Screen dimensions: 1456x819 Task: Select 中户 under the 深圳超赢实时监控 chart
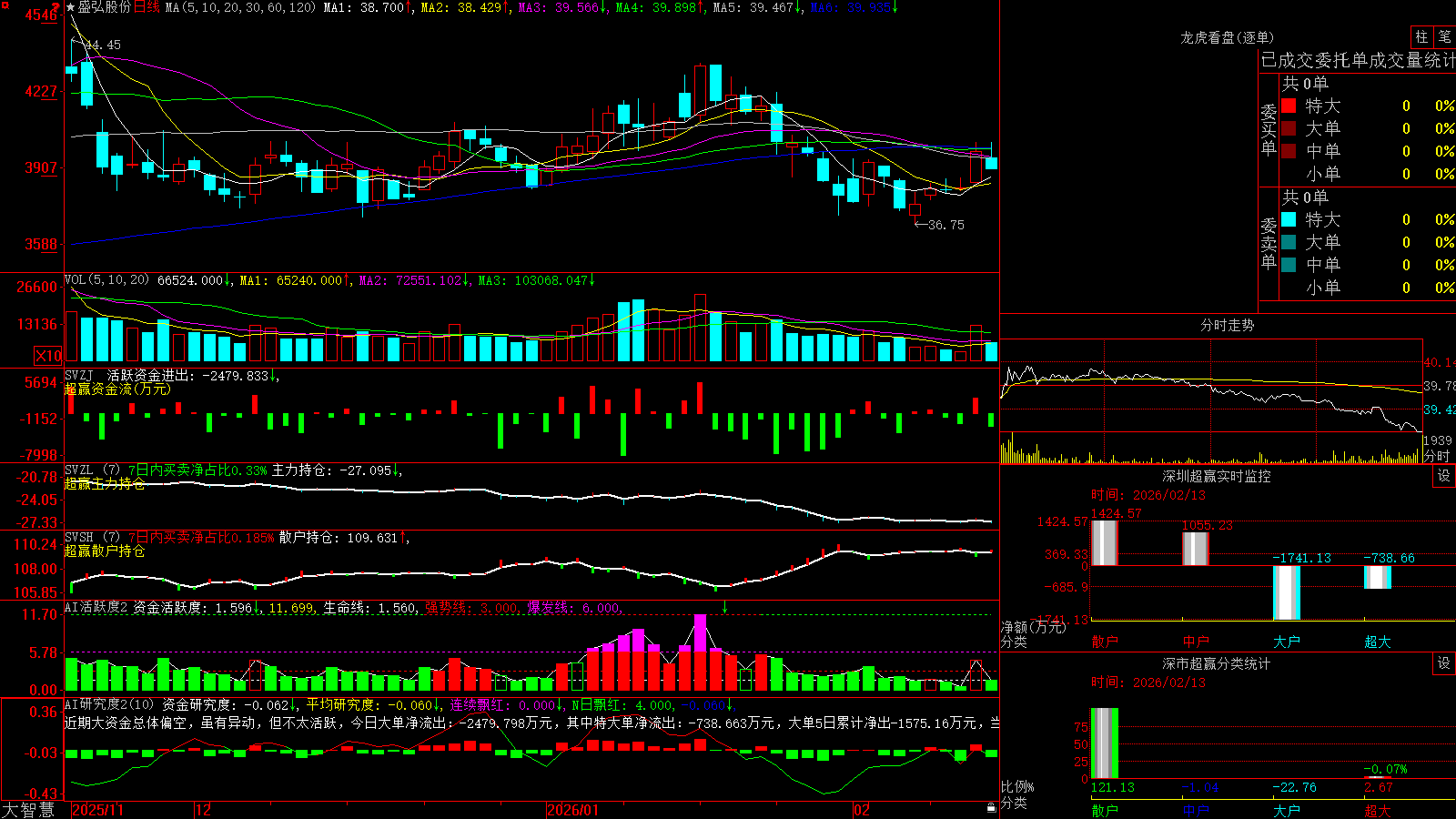tap(1196, 642)
